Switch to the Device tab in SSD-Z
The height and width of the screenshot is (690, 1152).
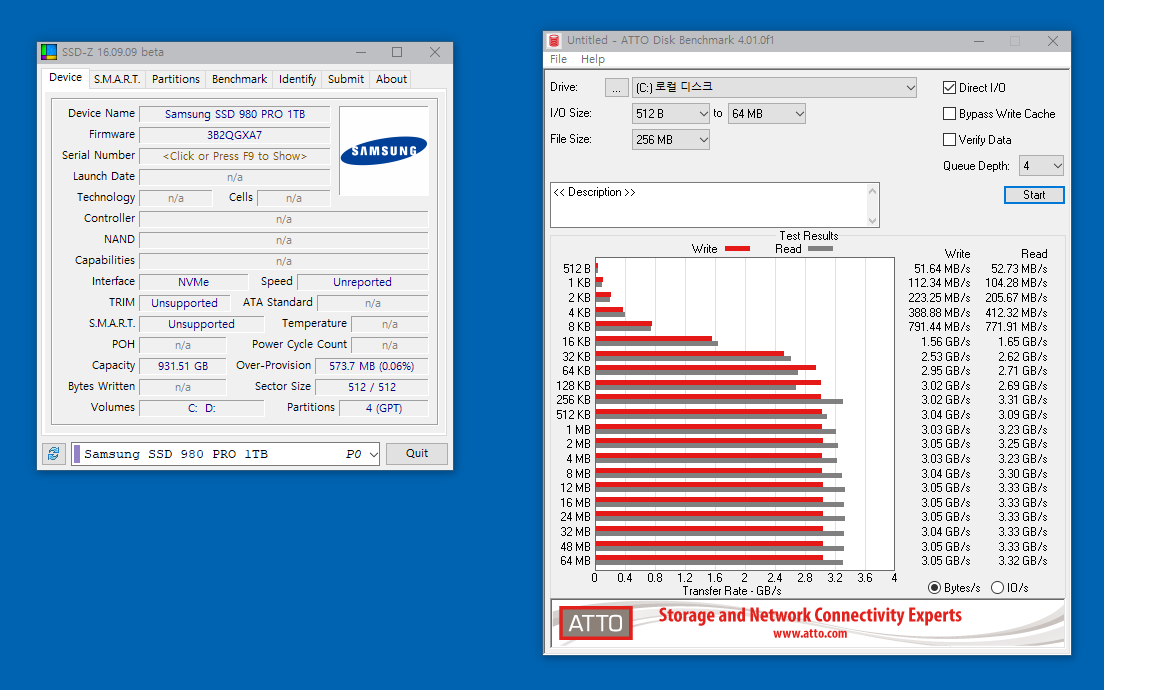65,77
